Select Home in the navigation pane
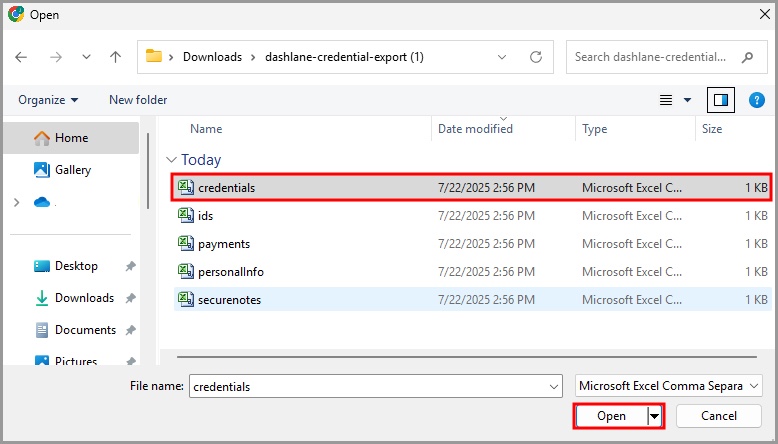This screenshot has height=444, width=778. 71,138
